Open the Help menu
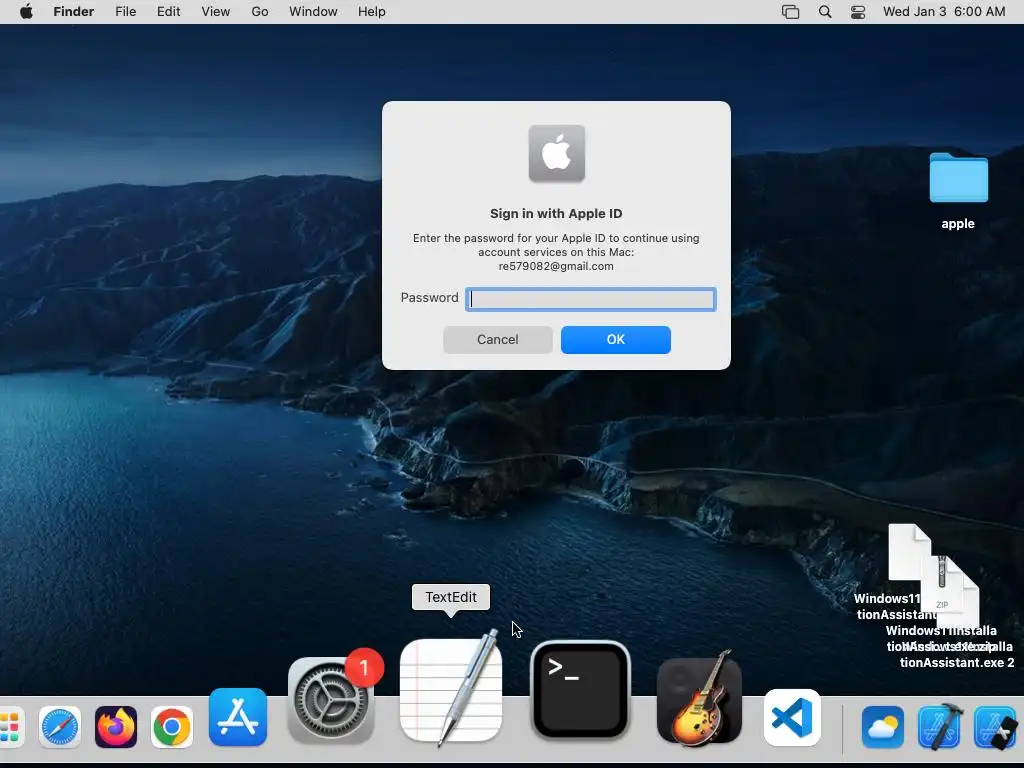 372,12
